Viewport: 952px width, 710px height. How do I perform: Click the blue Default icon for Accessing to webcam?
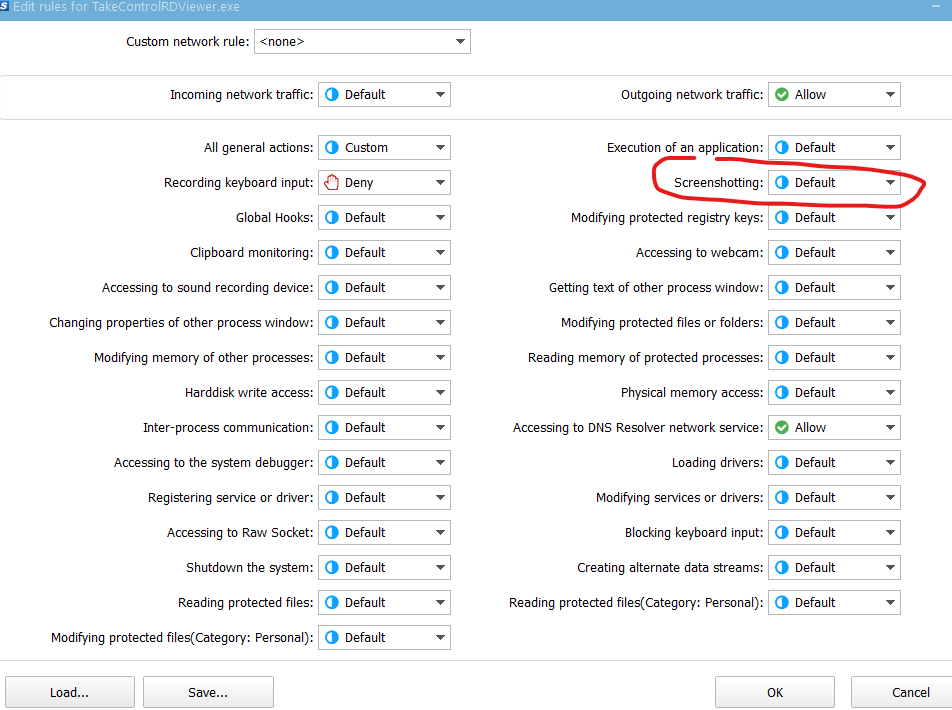click(x=782, y=253)
